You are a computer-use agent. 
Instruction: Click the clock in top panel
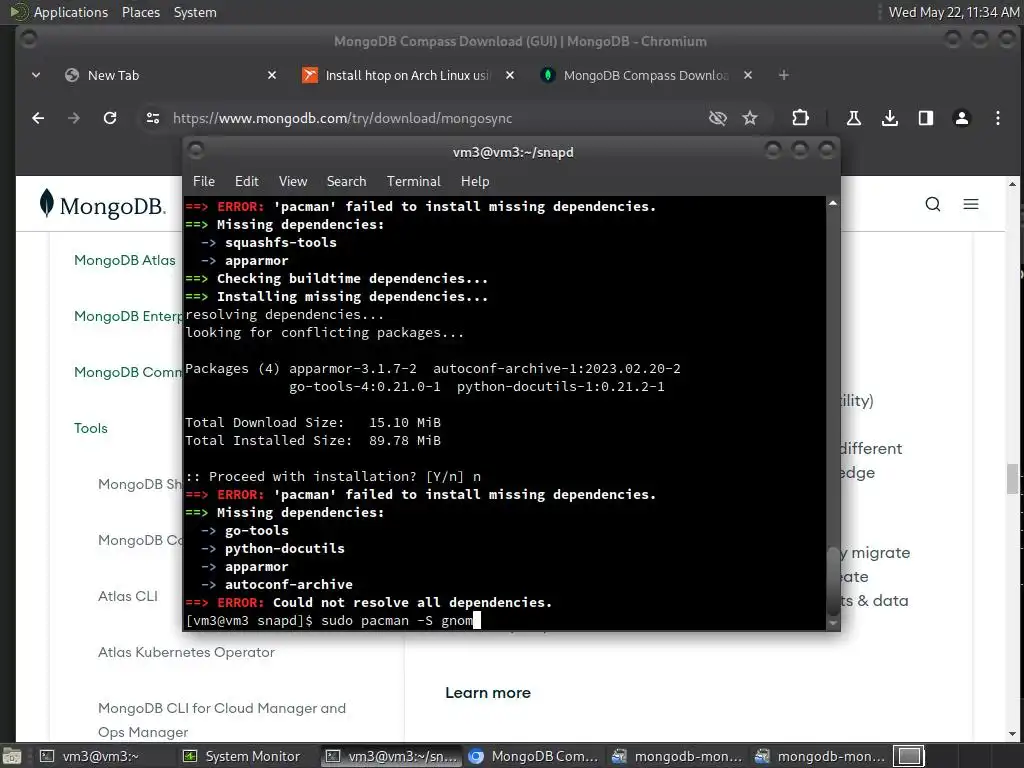[x=953, y=12]
